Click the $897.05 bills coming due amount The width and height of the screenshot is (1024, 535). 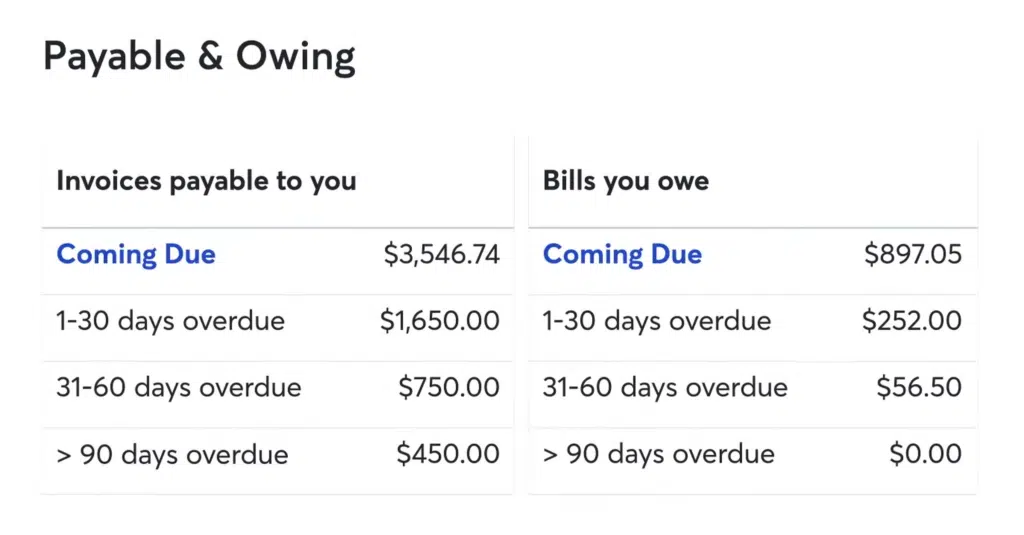[x=913, y=255]
